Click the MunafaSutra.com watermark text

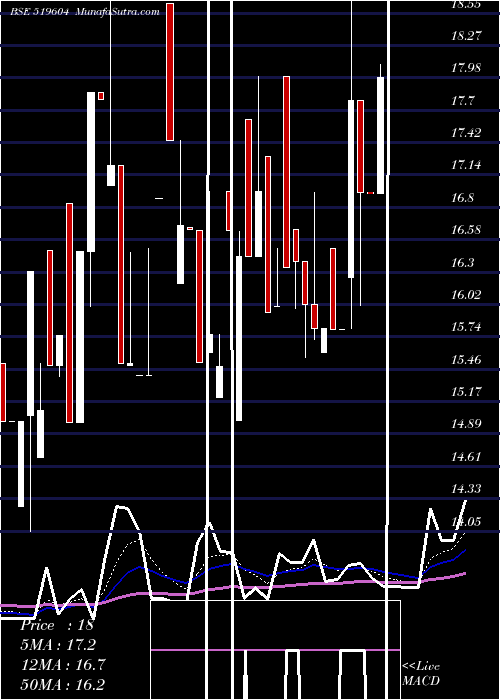tap(118, 12)
